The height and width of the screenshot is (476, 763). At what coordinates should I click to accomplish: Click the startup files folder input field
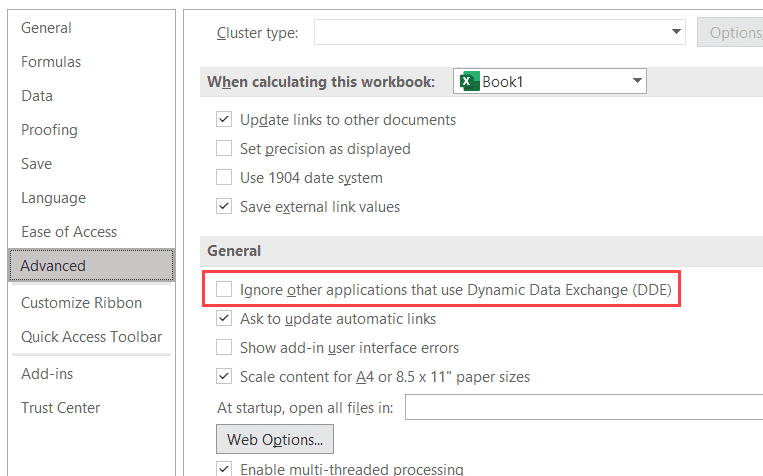tap(583, 407)
